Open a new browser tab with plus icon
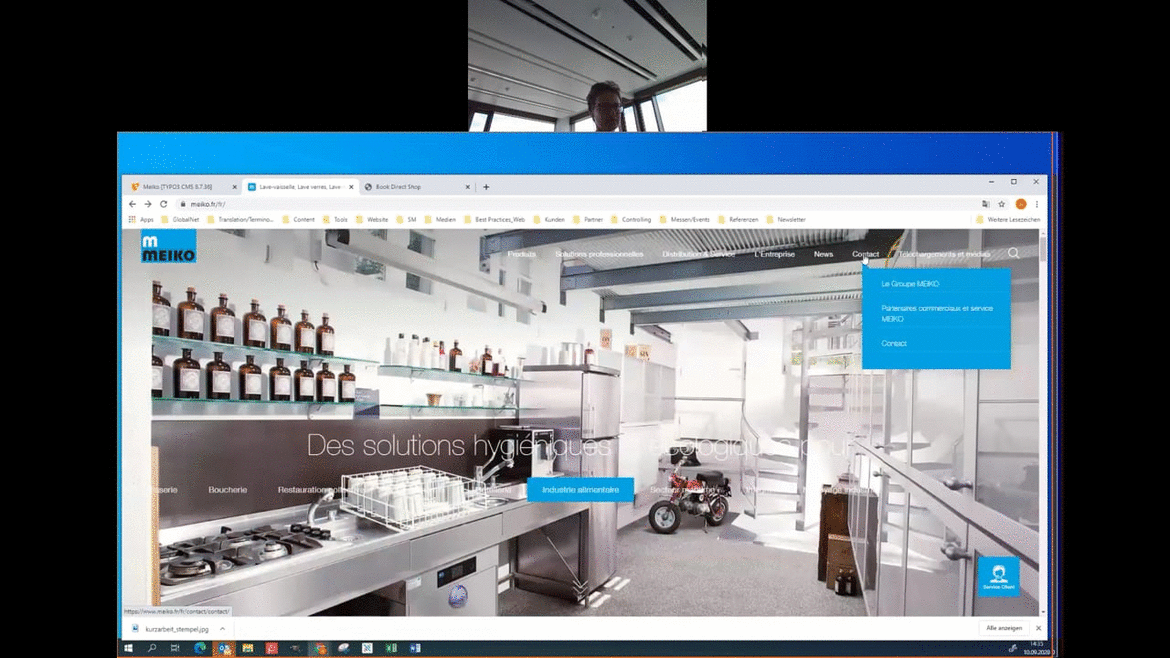Viewport: 1170px width, 658px height. point(486,187)
